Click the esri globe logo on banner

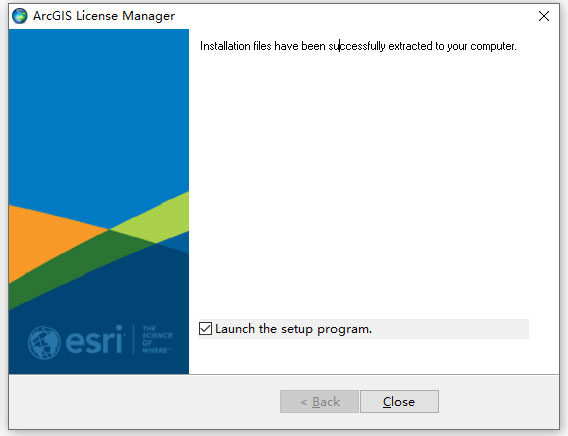(x=44, y=343)
